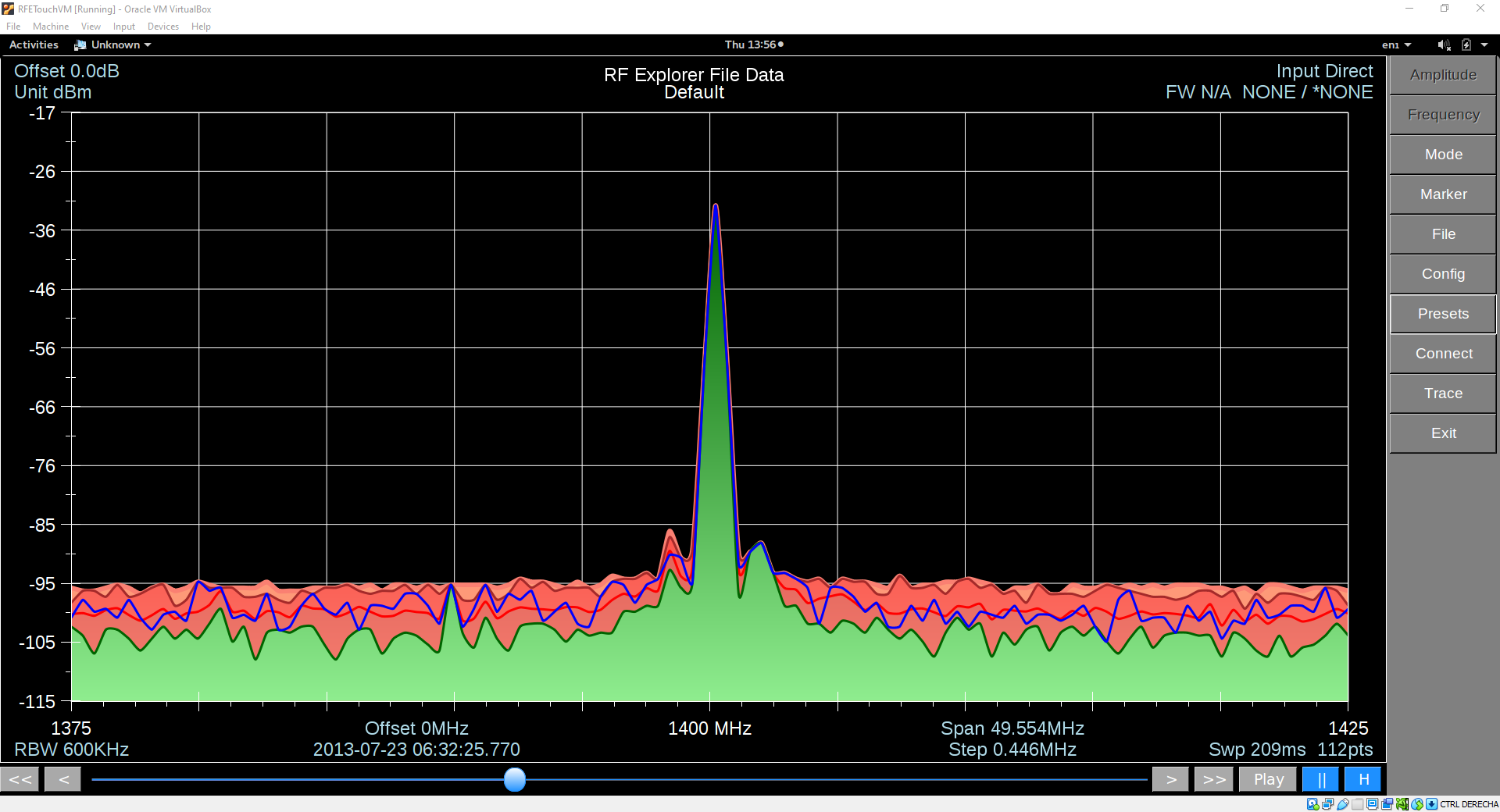Click the fast-forward sweep icon
This screenshot has width=1500, height=812.
pos(1212,778)
